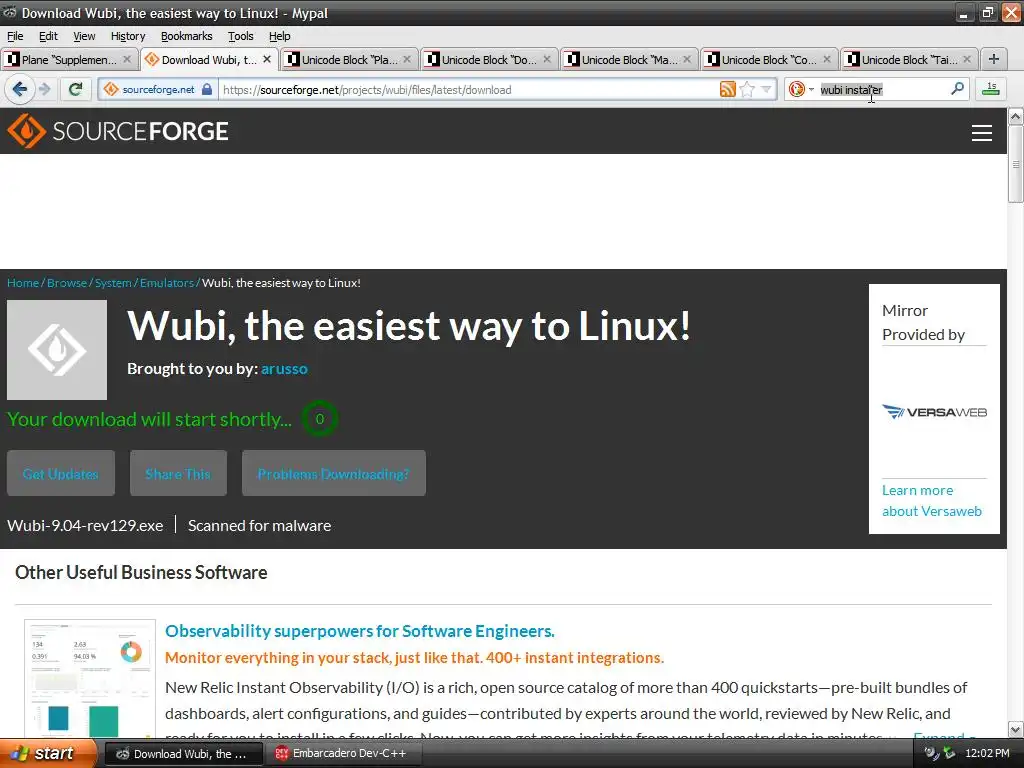Follow the Emulators breadcrumb link
1024x768 pixels.
(x=167, y=283)
